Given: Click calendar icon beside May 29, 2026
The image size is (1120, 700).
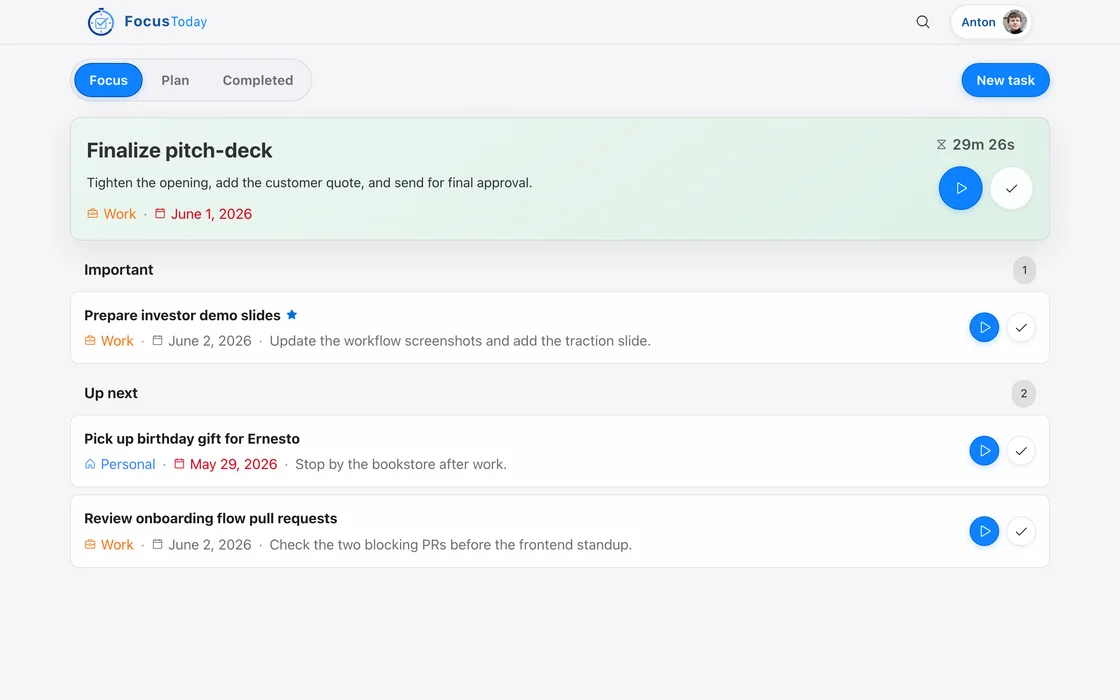Looking at the screenshot, I should pos(179,464).
